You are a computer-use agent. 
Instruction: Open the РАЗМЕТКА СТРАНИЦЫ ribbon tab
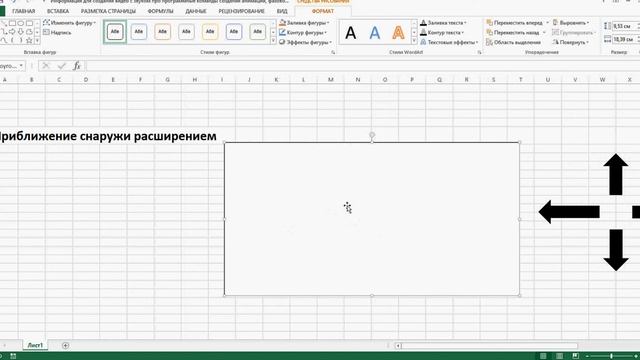(108, 11)
